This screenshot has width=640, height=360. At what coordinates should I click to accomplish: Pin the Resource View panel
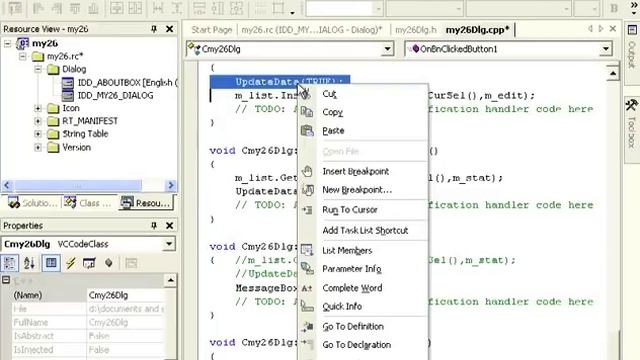click(x=154, y=29)
